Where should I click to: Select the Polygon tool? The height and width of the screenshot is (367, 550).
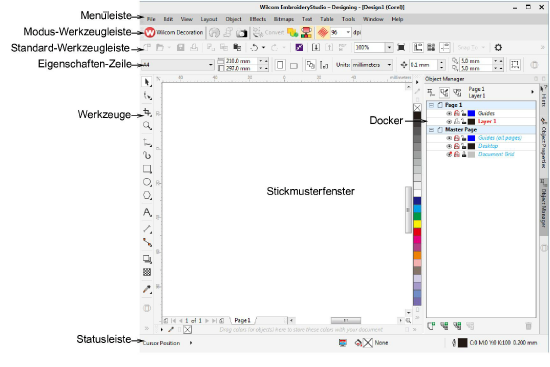pos(147,196)
